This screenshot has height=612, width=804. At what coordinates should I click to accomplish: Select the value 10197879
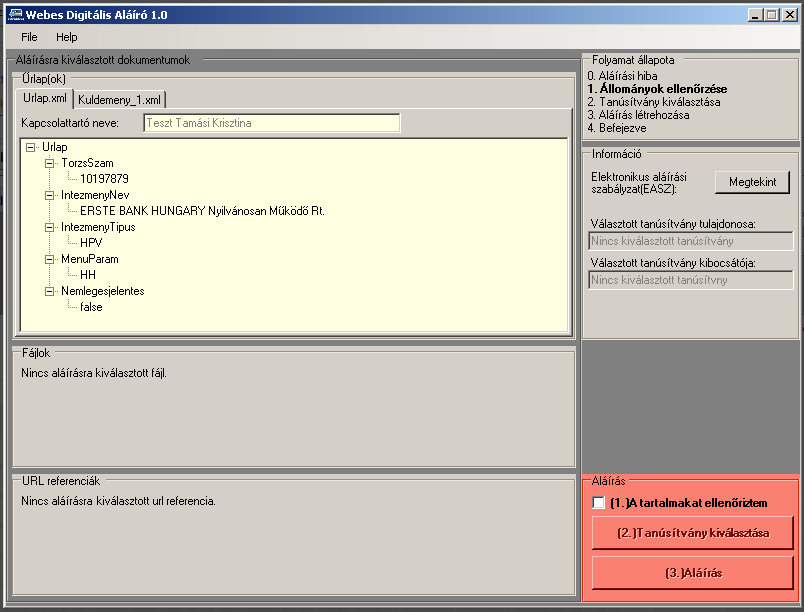point(105,179)
